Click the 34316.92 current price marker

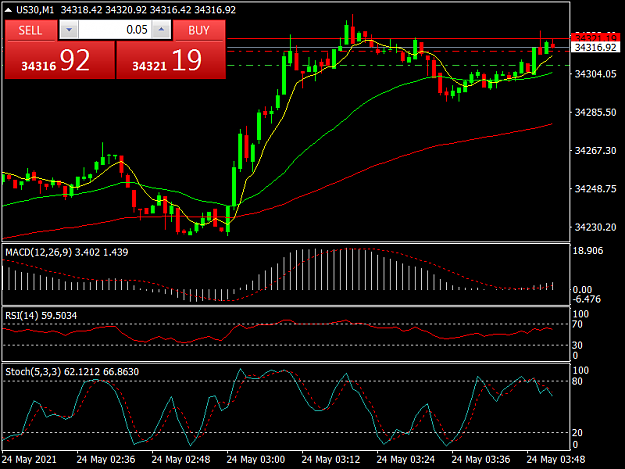click(x=596, y=47)
